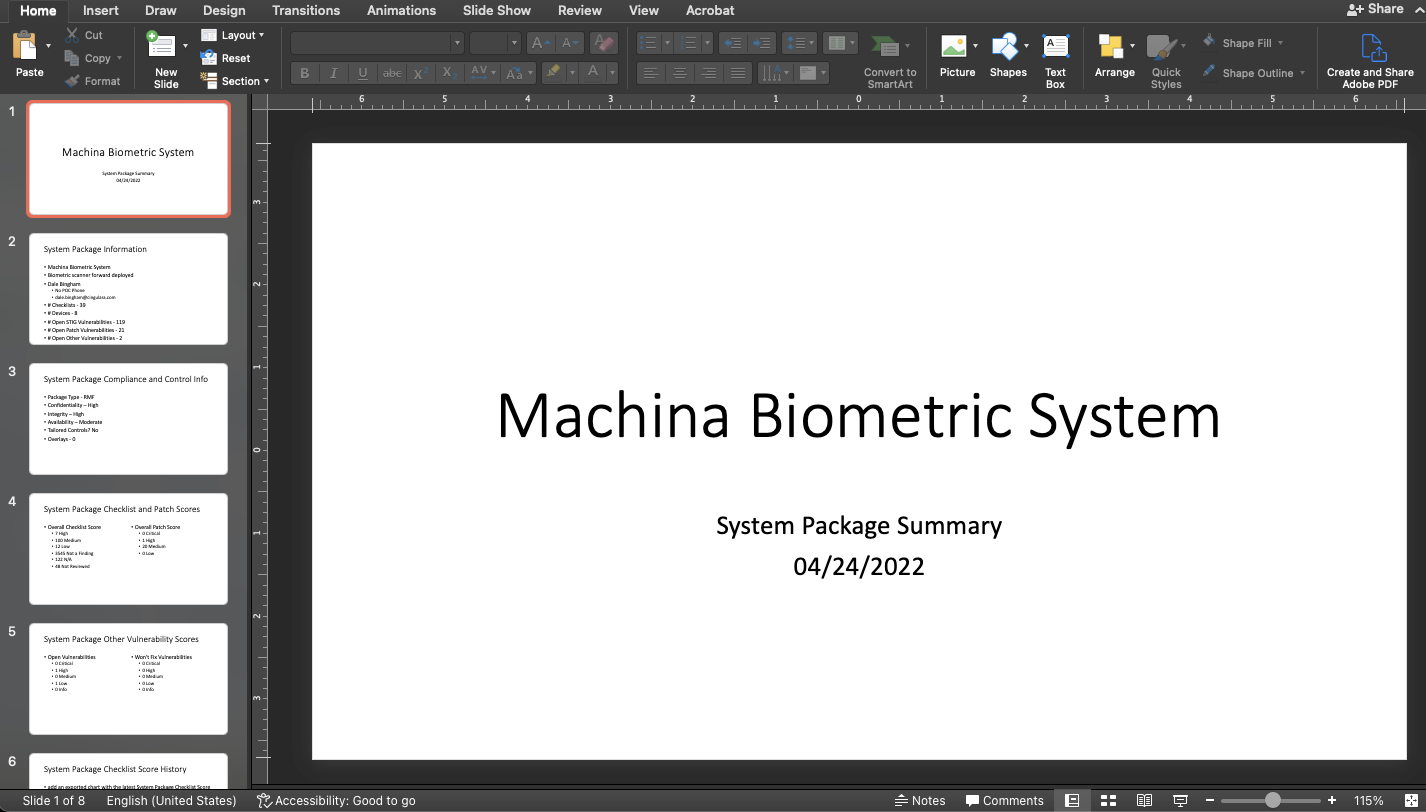The image size is (1426, 812).
Task: Toggle the Comments pane
Action: click(1004, 801)
